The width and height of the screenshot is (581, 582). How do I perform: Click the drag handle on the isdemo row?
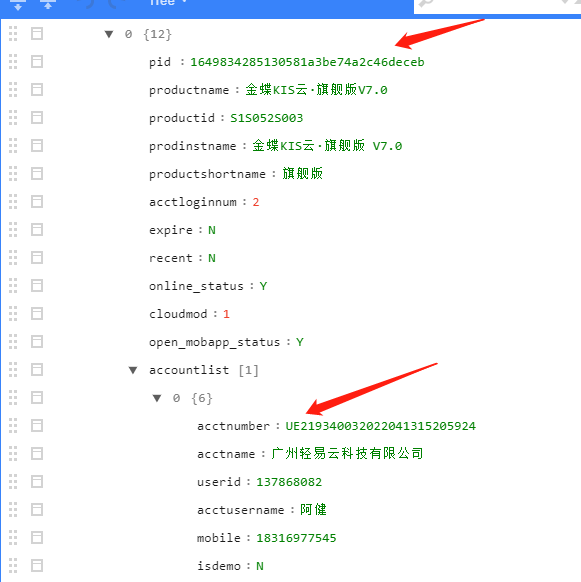(13, 565)
